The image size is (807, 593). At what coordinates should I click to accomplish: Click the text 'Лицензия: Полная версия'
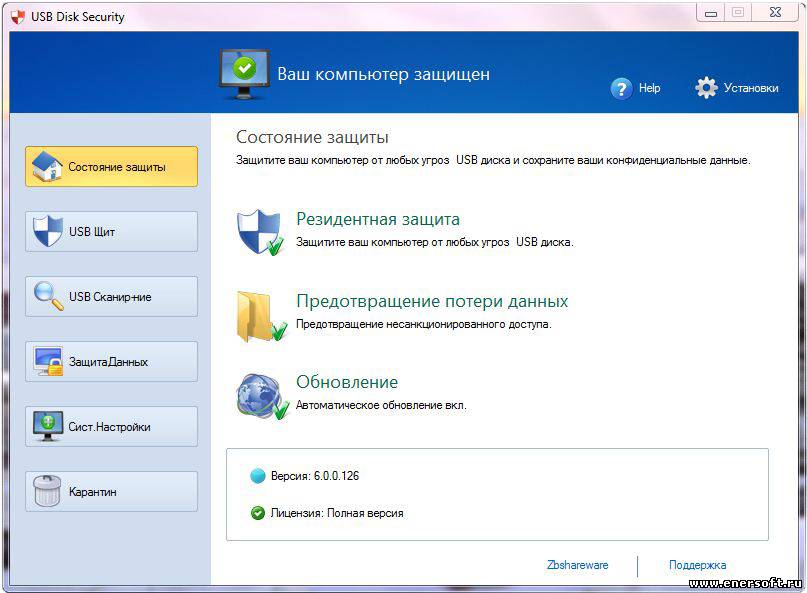click(337, 513)
